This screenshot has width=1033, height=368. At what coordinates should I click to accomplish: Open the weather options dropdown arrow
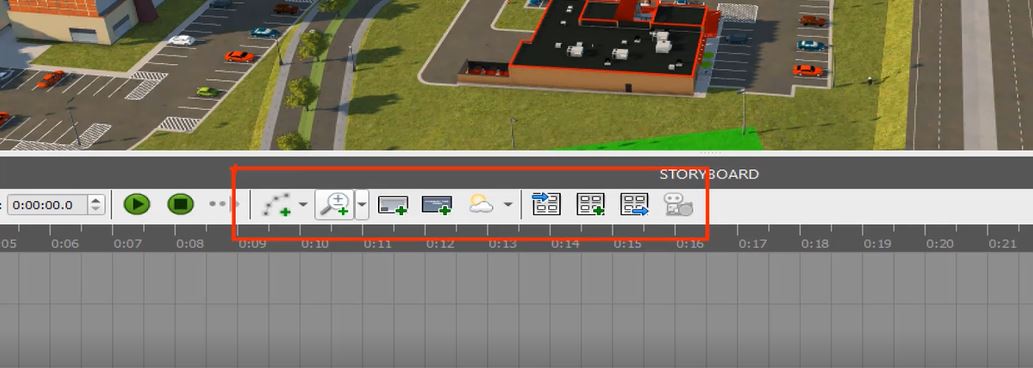[508, 205]
